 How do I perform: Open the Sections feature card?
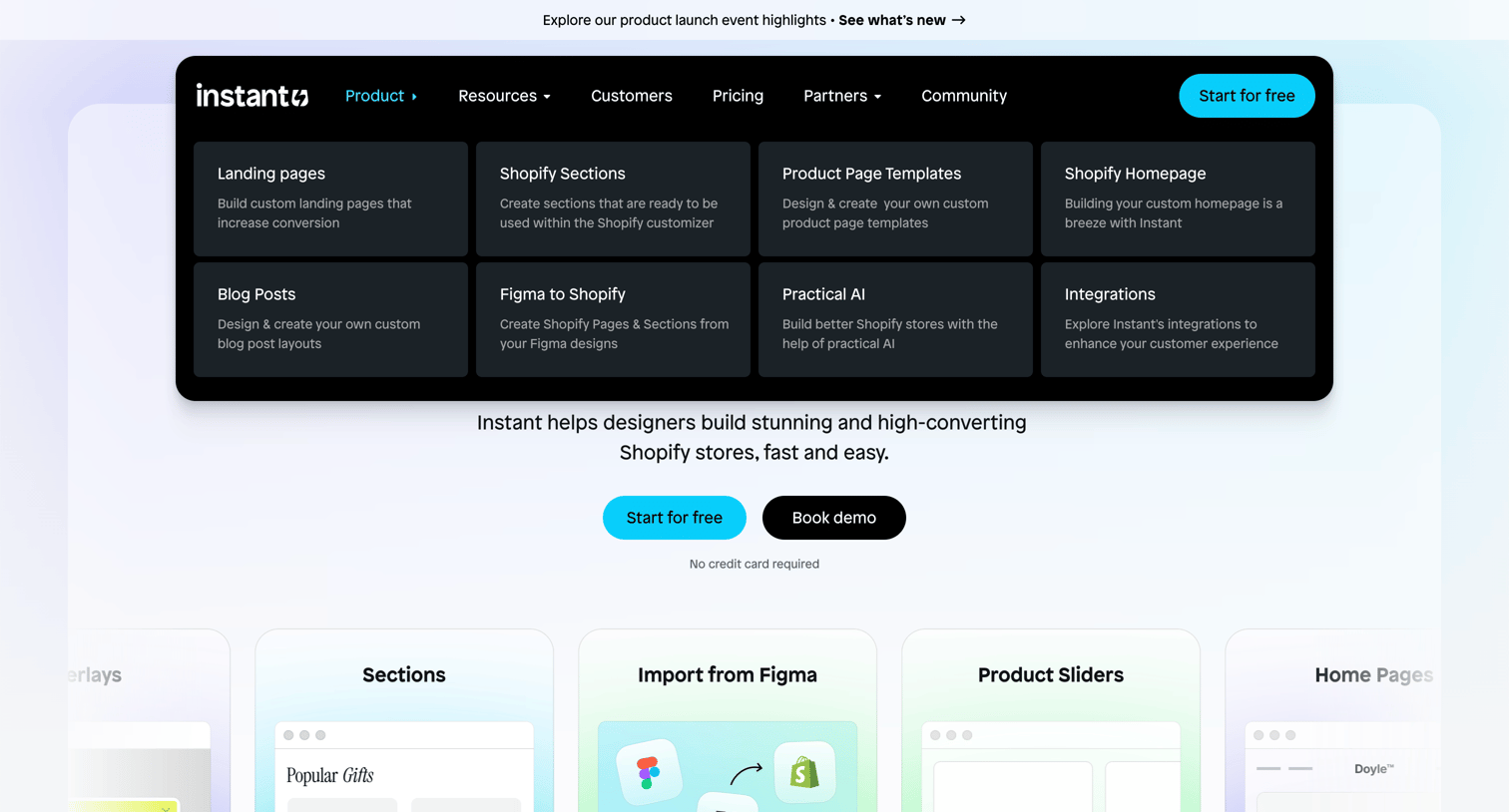pyautogui.click(x=404, y=720)
